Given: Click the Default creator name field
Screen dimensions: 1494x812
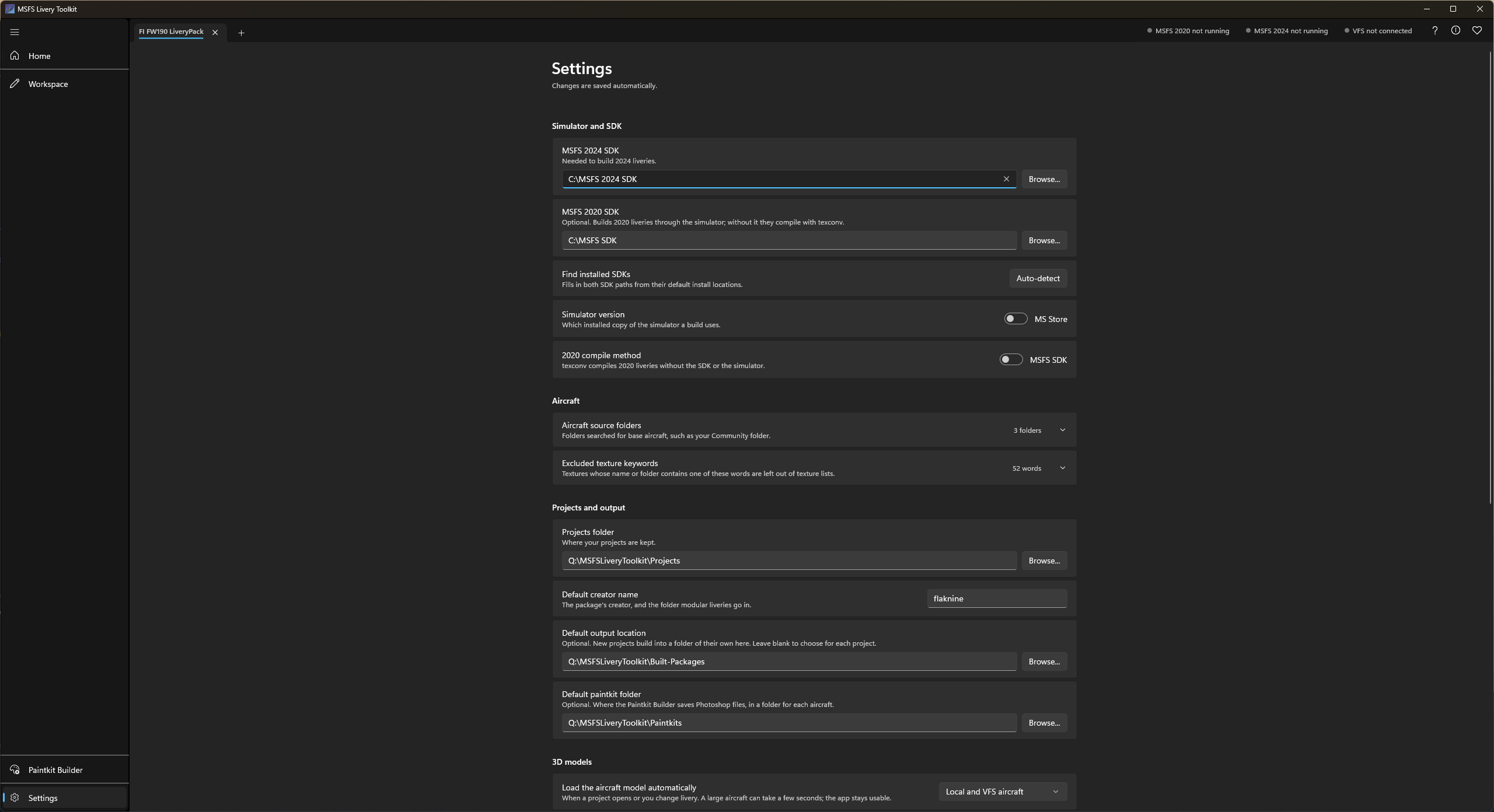Looking at the screenshot, I should click(x=997, y=598).
